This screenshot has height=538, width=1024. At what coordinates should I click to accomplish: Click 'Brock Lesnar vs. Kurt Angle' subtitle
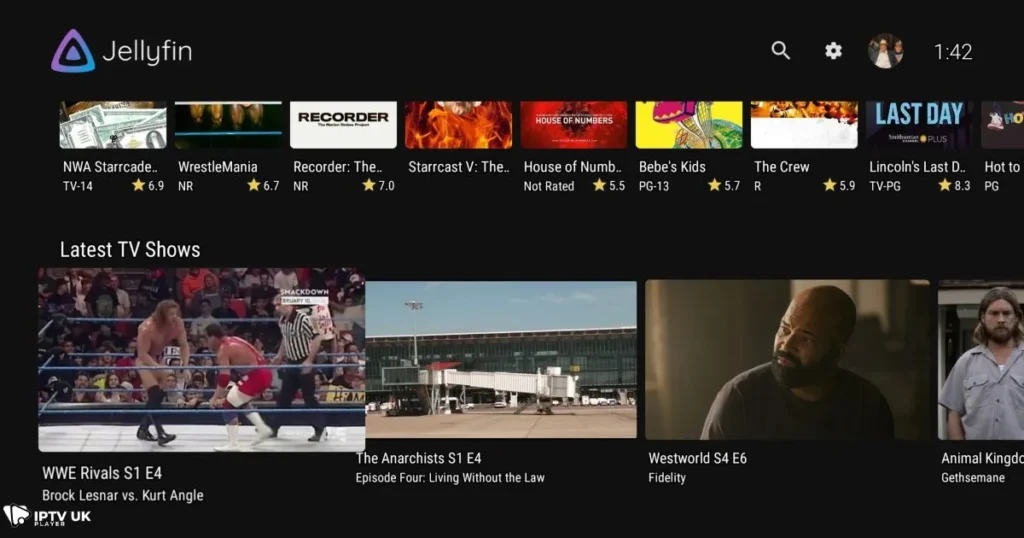pyautogui.click(x=123, y=496)
